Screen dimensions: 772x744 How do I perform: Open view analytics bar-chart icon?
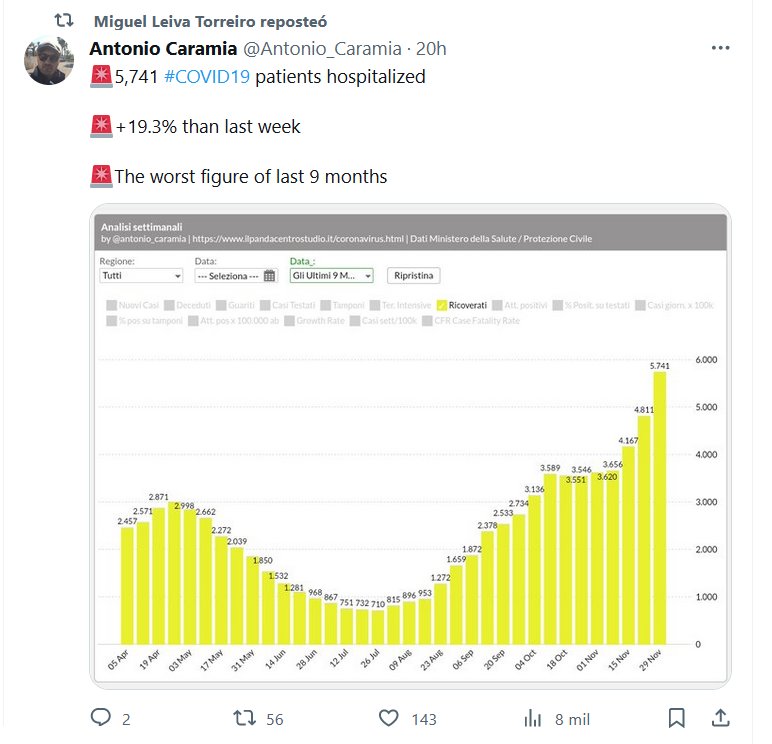[x=533, y=718]
